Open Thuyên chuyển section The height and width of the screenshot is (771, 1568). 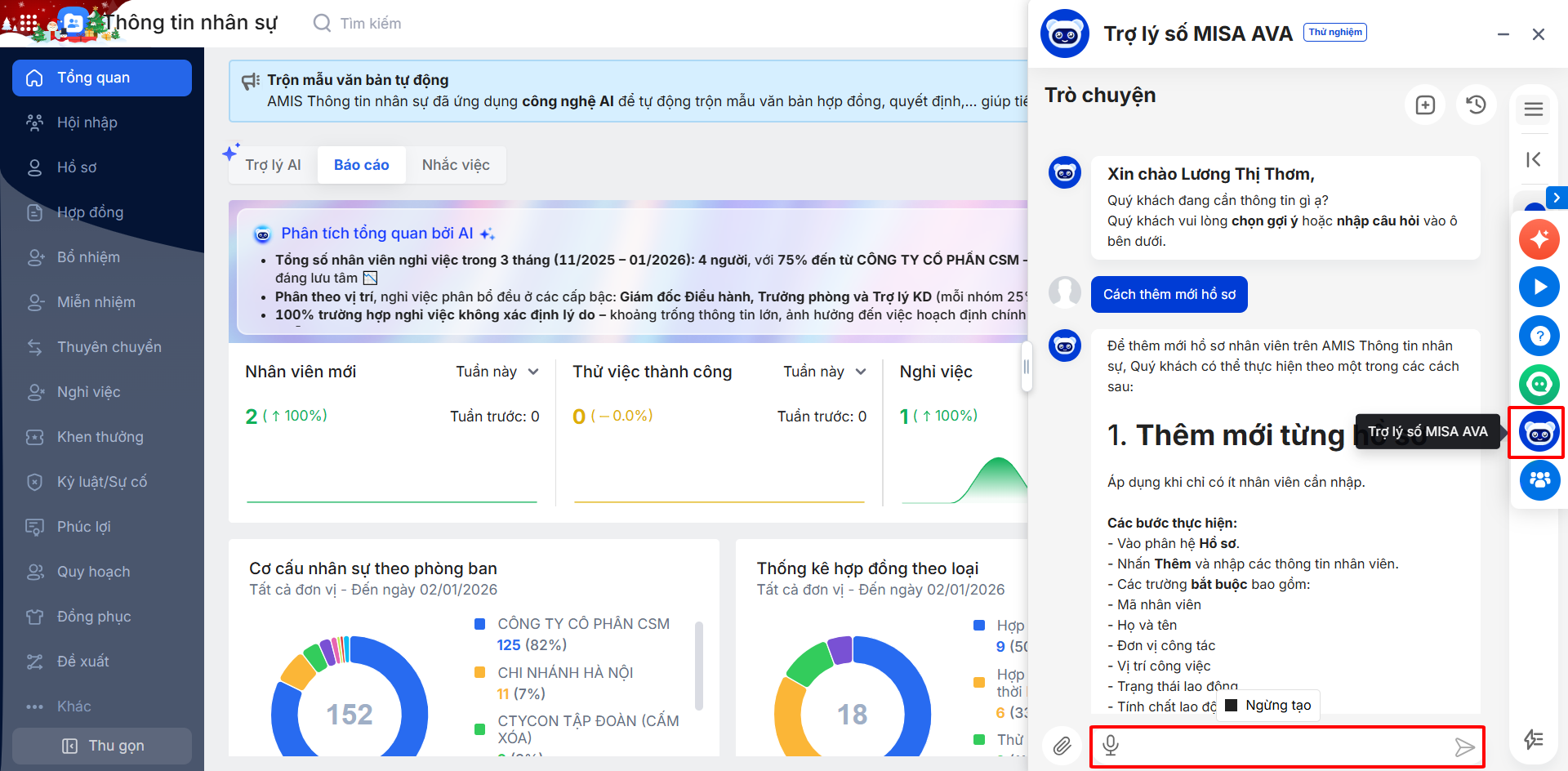click(x=102, y=347)
